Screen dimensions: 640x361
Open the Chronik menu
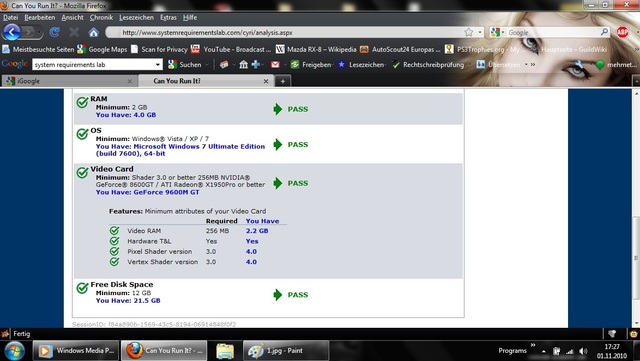coord(101,18)
